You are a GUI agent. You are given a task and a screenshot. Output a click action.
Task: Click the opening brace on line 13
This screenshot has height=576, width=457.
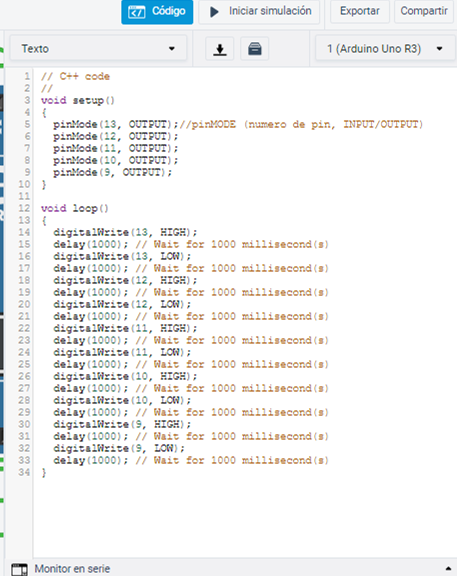coord(44,220)
